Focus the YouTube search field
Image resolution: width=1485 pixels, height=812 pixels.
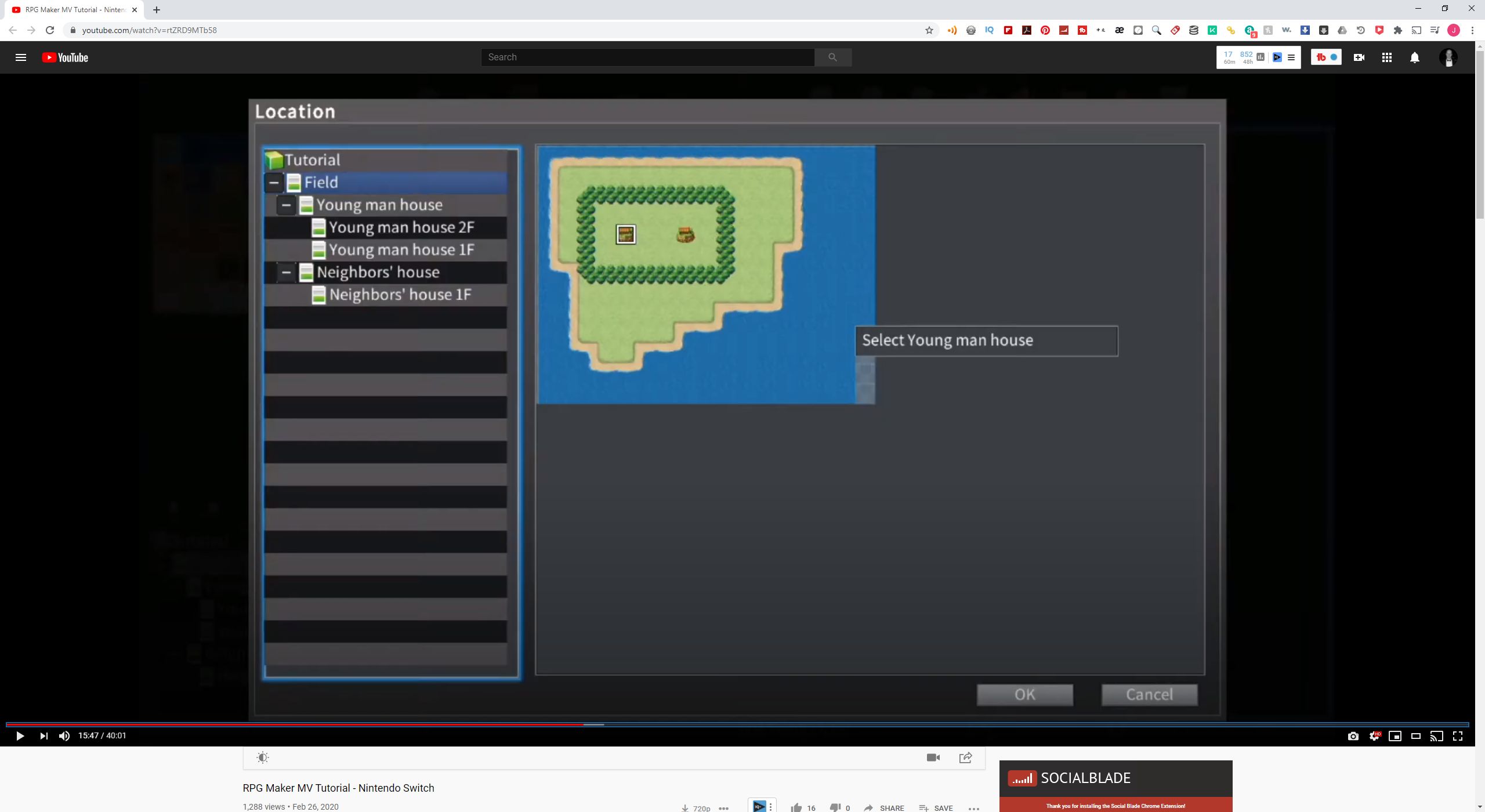(647, 57)
